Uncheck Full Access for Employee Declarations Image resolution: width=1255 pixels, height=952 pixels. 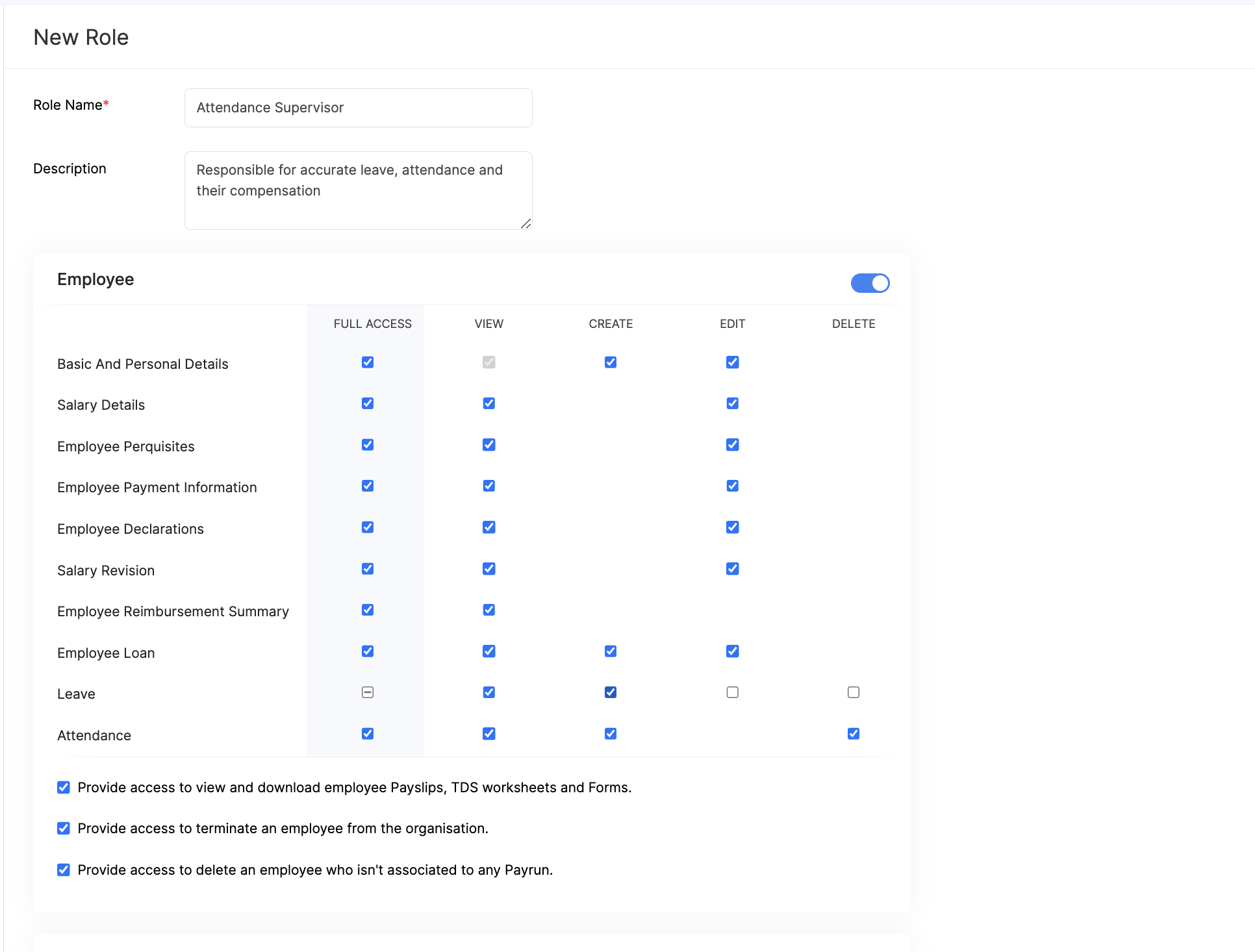click(368, 527)
